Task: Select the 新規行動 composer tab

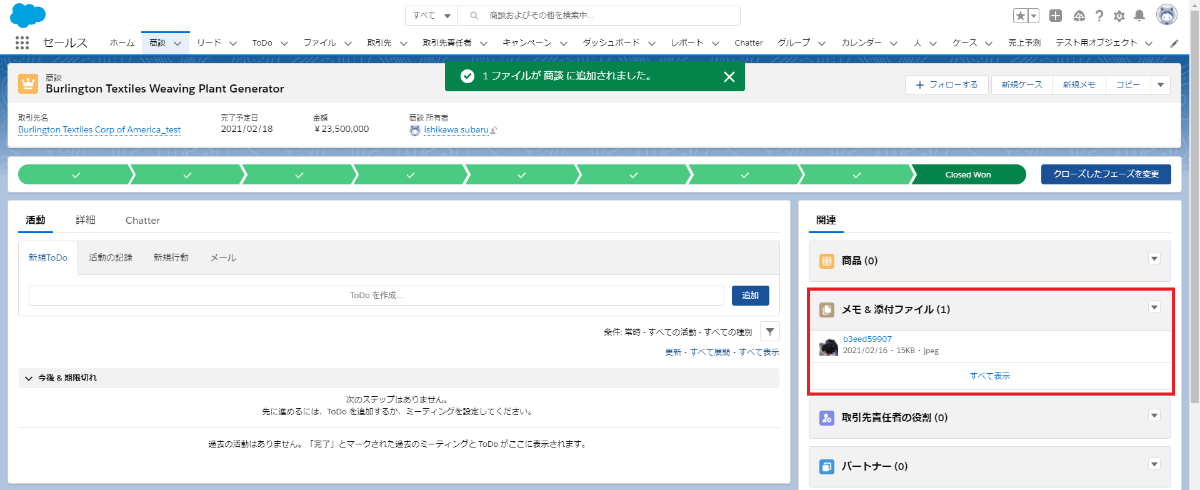Action: [171, 257]
